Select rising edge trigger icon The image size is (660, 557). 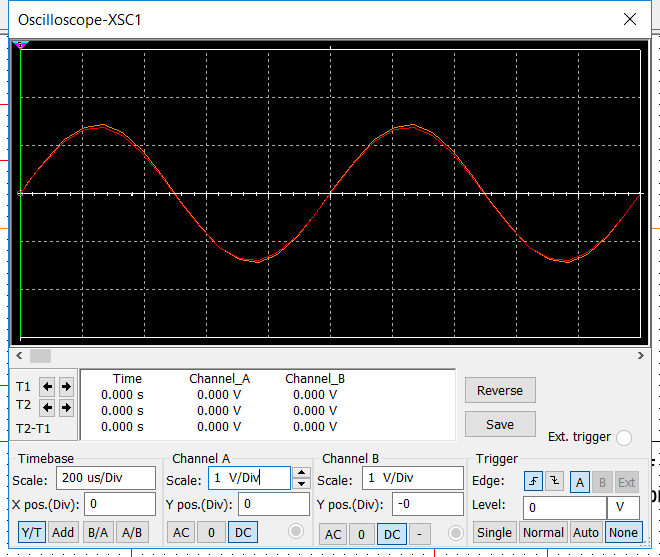tap(534, 483)
